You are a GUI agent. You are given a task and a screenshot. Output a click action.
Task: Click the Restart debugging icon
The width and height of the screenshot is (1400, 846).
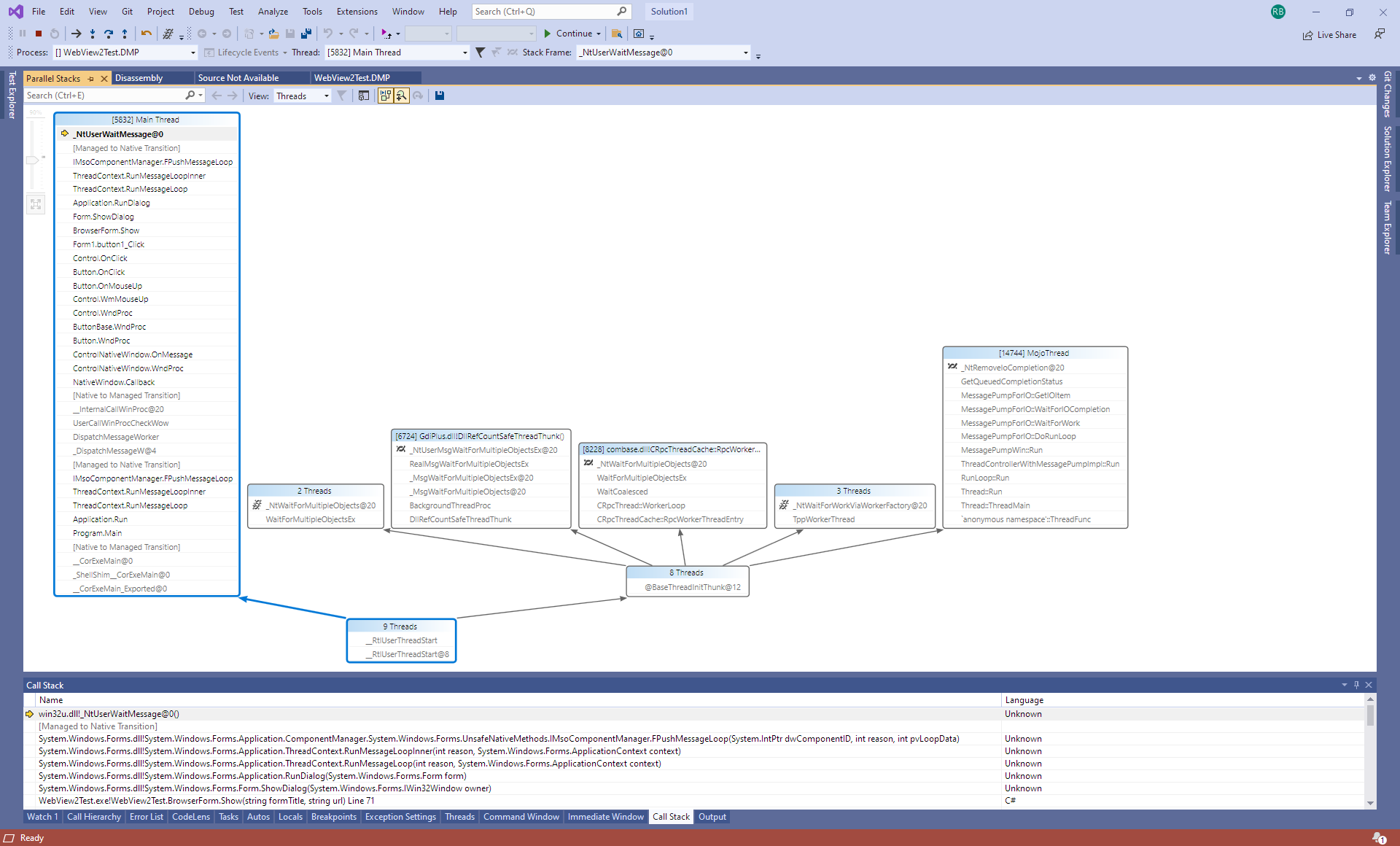55,34
